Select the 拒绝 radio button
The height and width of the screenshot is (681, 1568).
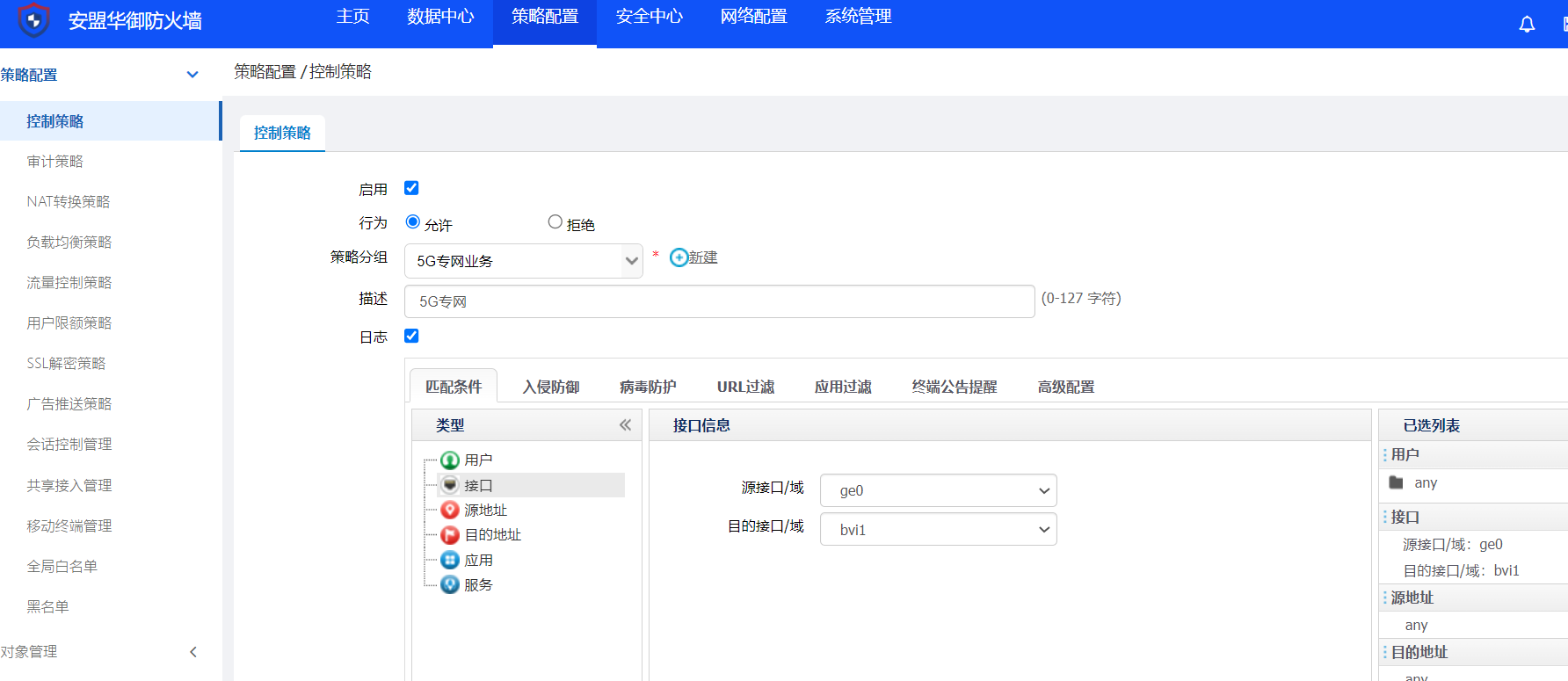point(555,221)
